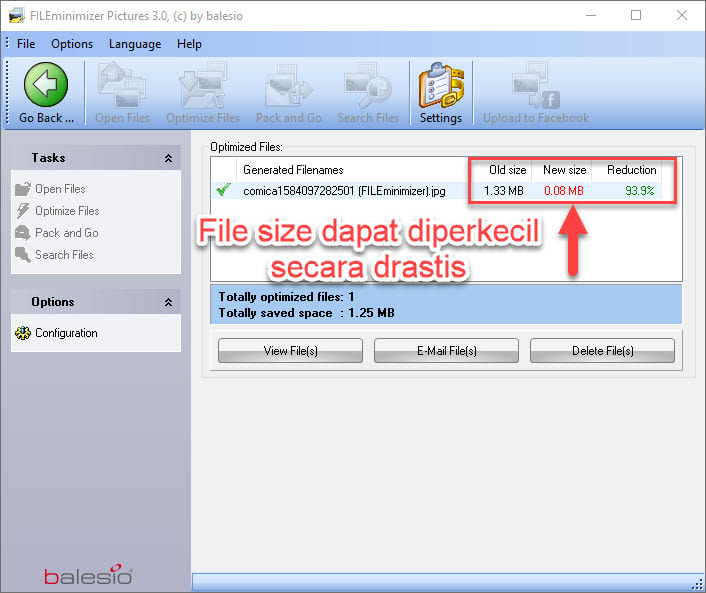The image size is (706, 593).
Task: Click the Tasks panel header title
Action: click(x=49, y=158)
